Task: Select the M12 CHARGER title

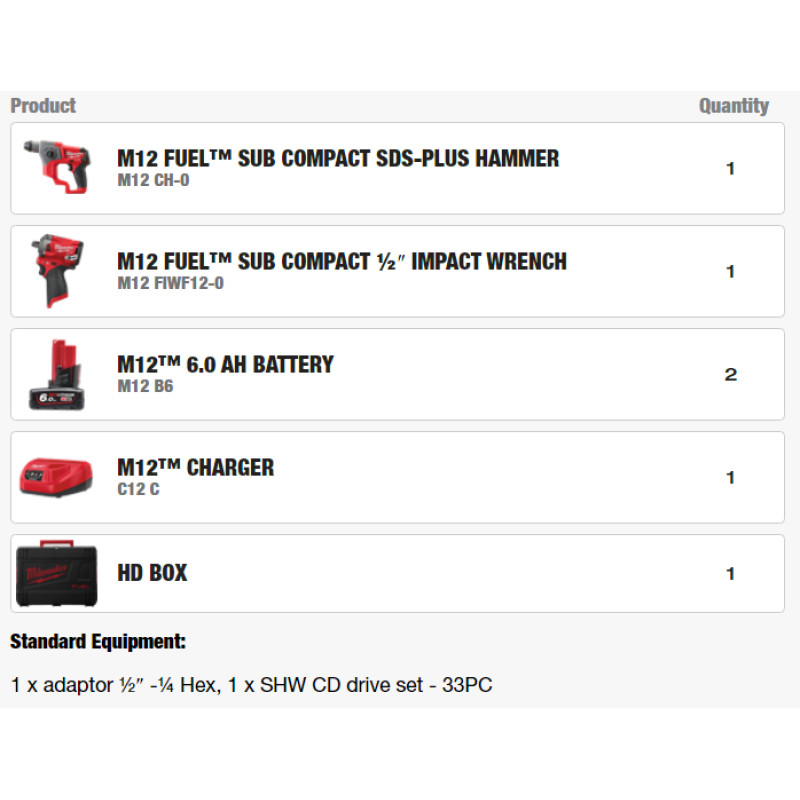Action: click(195, 467)
